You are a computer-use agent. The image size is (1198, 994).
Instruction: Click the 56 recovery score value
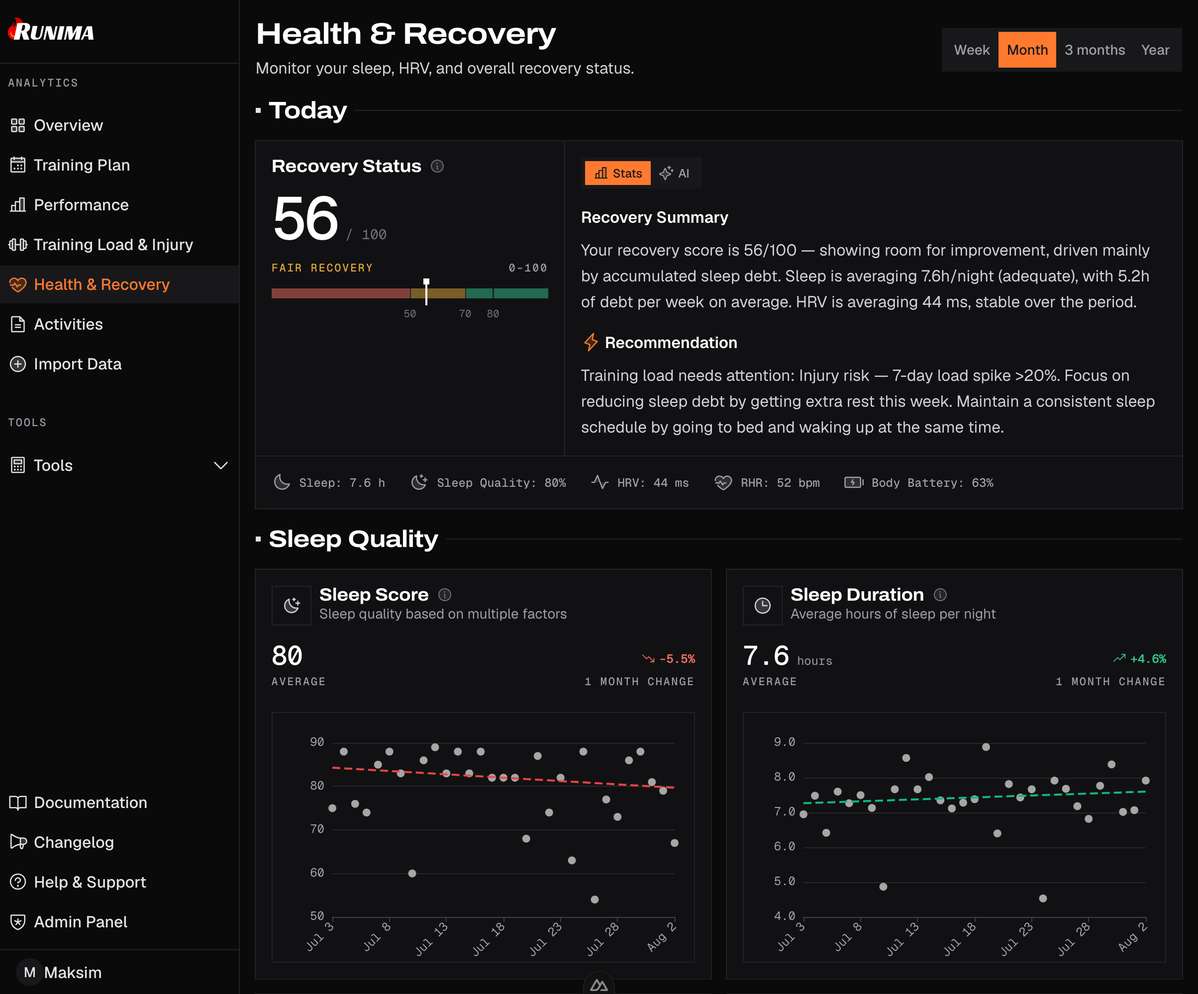[306, 218]
